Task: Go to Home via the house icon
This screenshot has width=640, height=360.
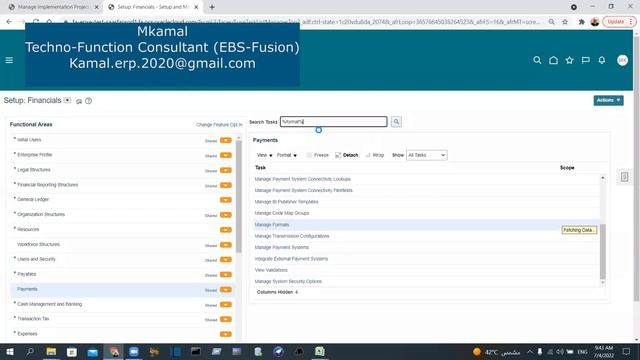Action: (x=553, y=60)
